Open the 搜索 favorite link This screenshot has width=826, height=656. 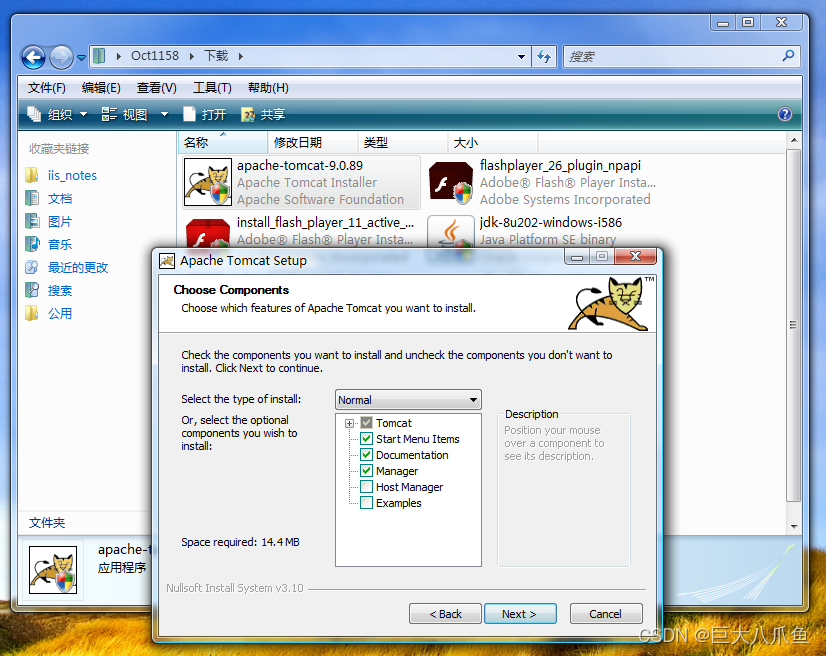pos(60,291)
